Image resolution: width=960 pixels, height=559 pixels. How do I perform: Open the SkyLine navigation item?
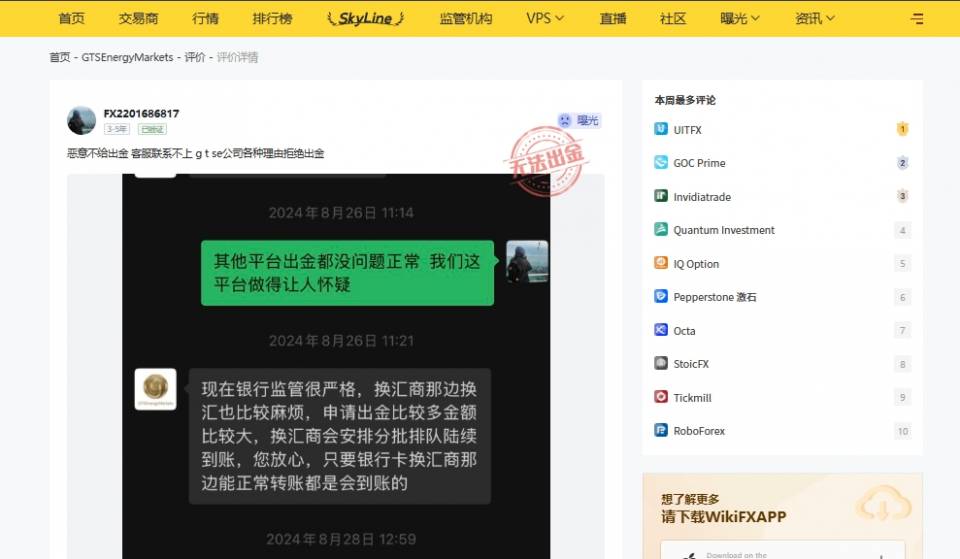[366, 18]
